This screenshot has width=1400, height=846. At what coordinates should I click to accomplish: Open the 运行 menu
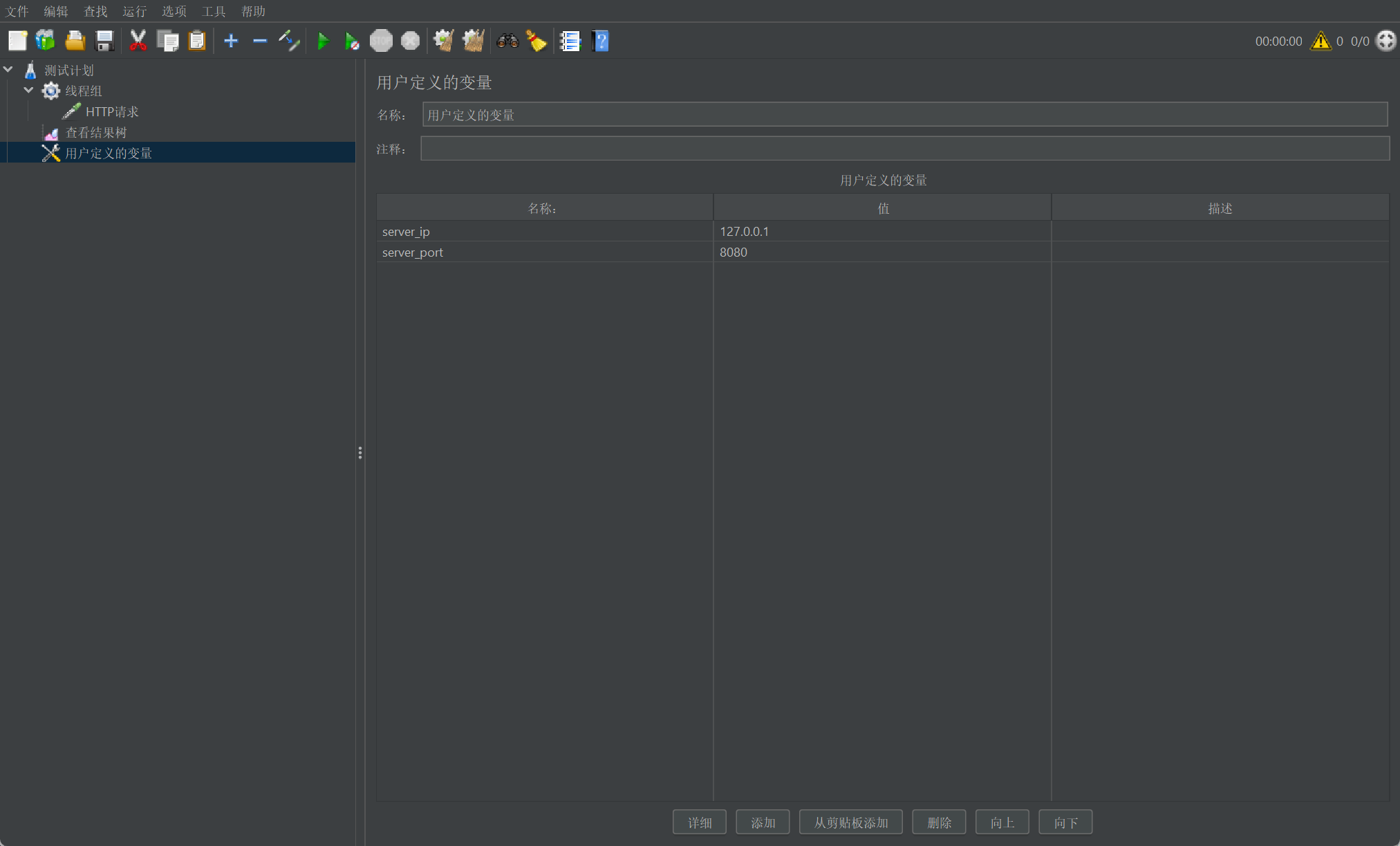click(135, 11)
